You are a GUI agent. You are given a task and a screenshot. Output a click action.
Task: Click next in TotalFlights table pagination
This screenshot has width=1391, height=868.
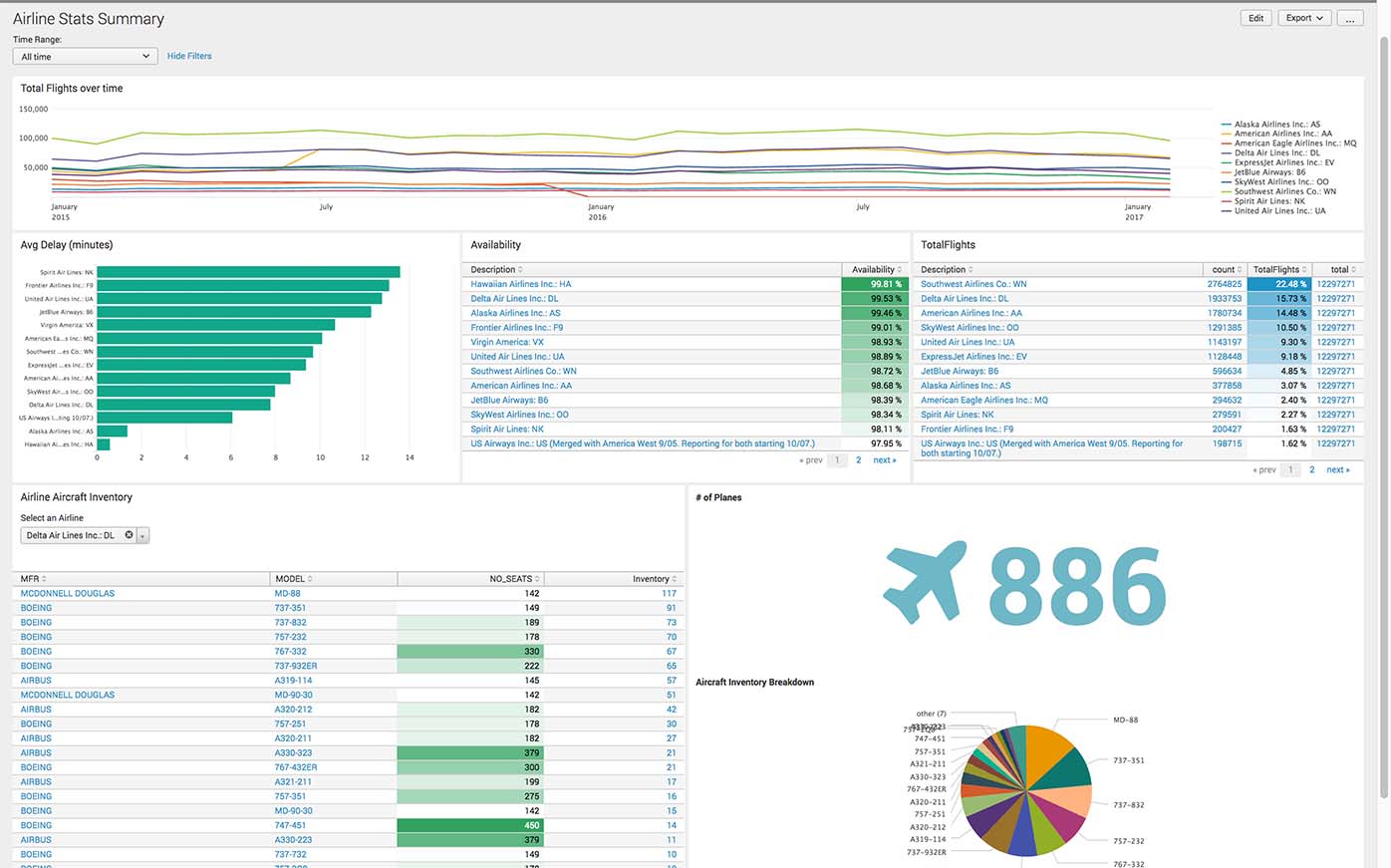click(1338, 469)
